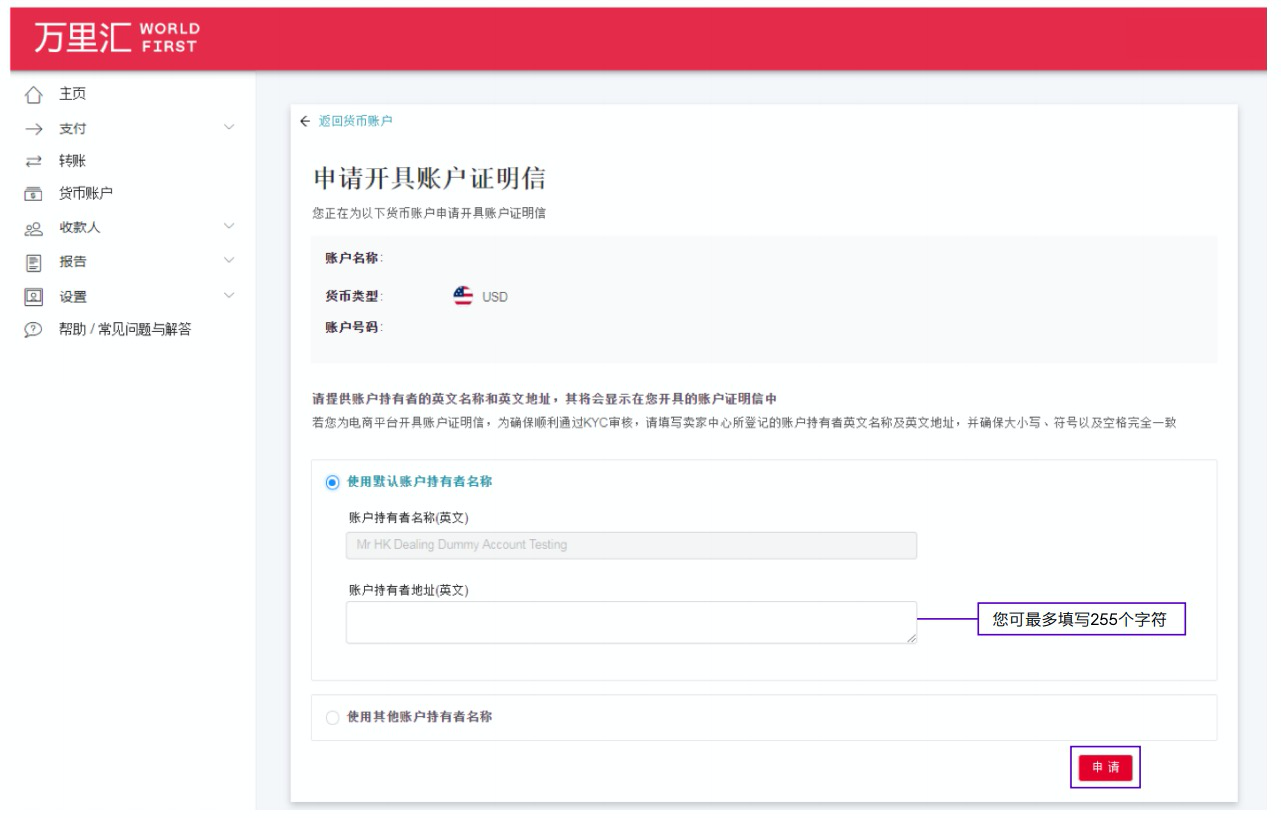Open the 设置 menu item
This screenshot has height=818, width=1281.
[73, 297]
